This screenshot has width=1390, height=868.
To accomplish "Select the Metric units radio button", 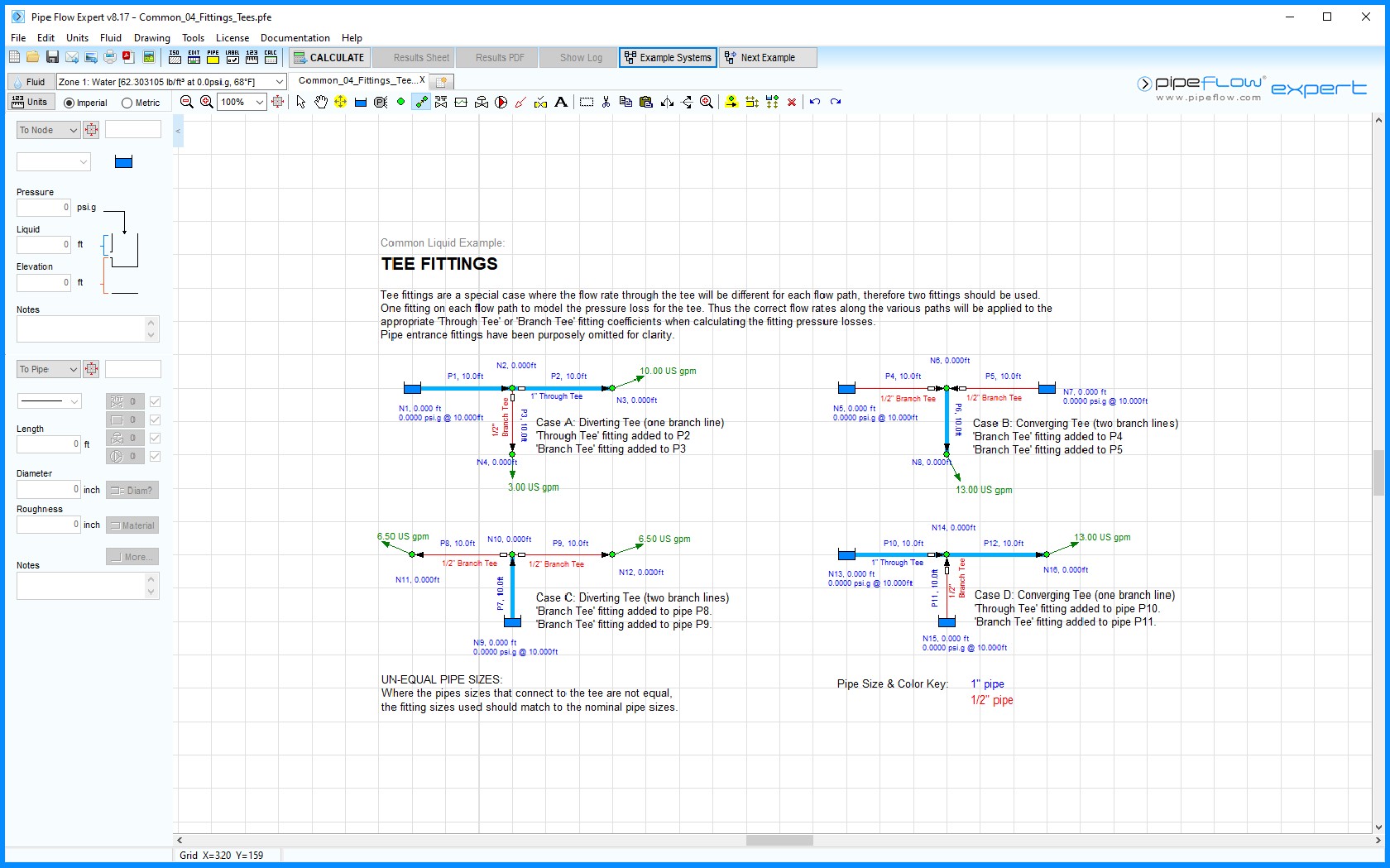I will (127, 103).
